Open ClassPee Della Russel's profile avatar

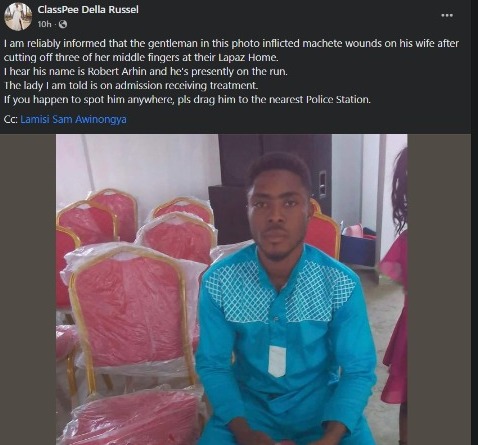[x=18, y=17]
